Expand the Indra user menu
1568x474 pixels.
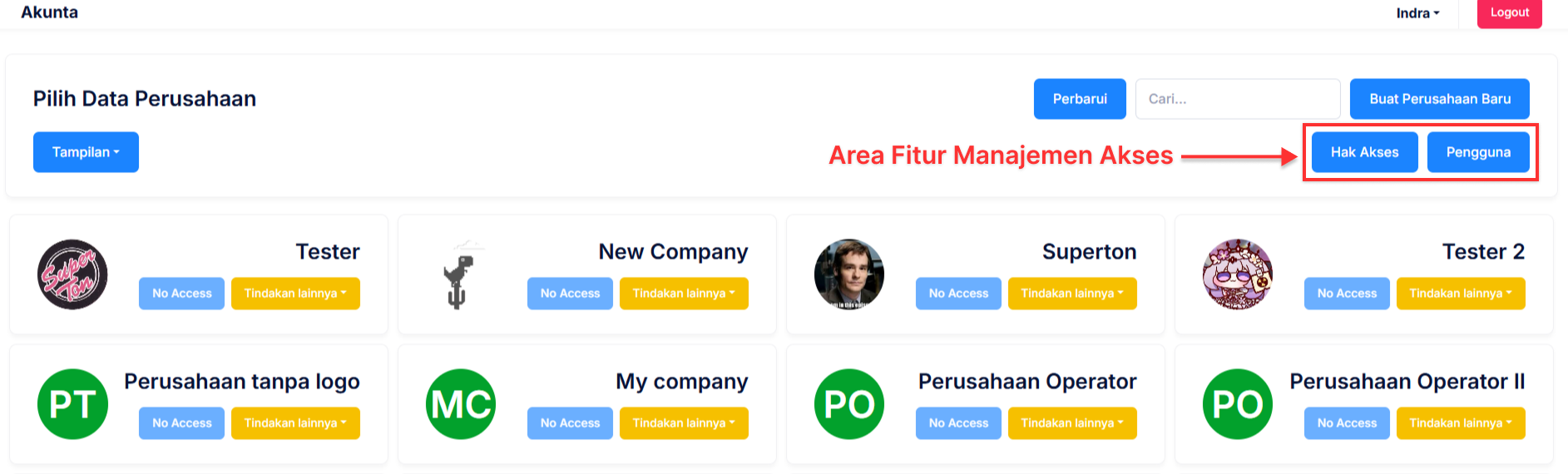pyautogui.click(x=1417, y=13)
